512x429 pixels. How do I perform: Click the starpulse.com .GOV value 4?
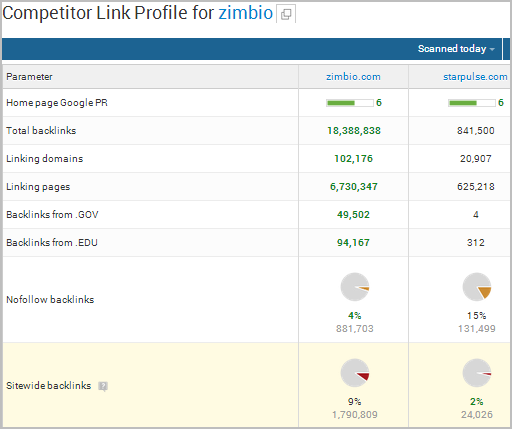pyautogui.click(x=476, y=215)
